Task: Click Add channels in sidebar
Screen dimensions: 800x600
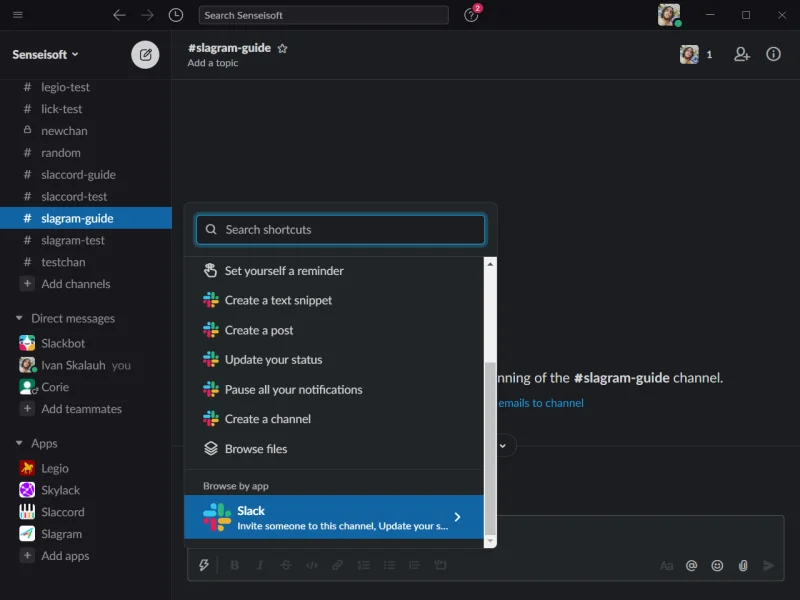Action: [76, 284]
